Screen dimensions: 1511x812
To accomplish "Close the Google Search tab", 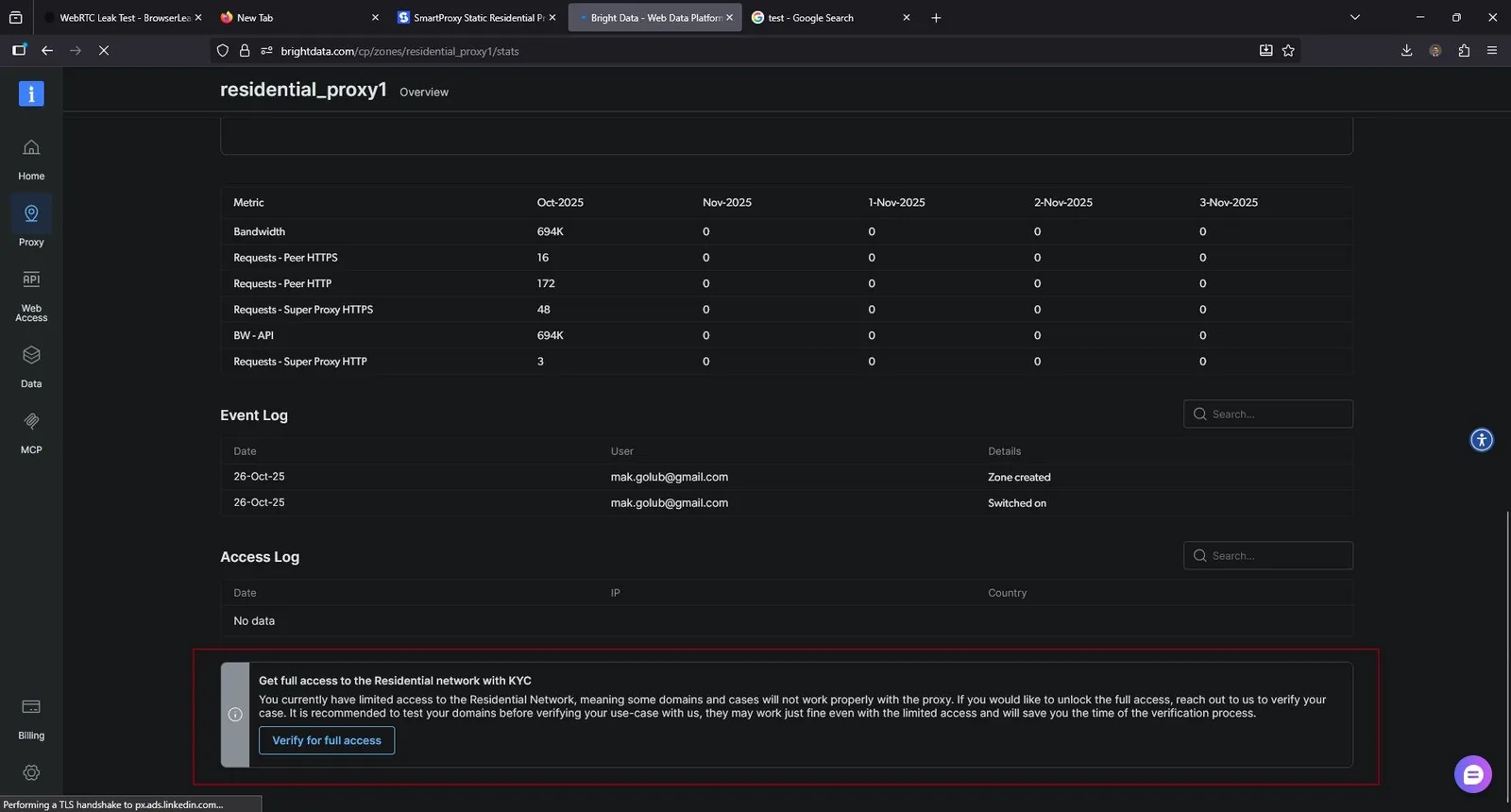I will tap(907, 18).
